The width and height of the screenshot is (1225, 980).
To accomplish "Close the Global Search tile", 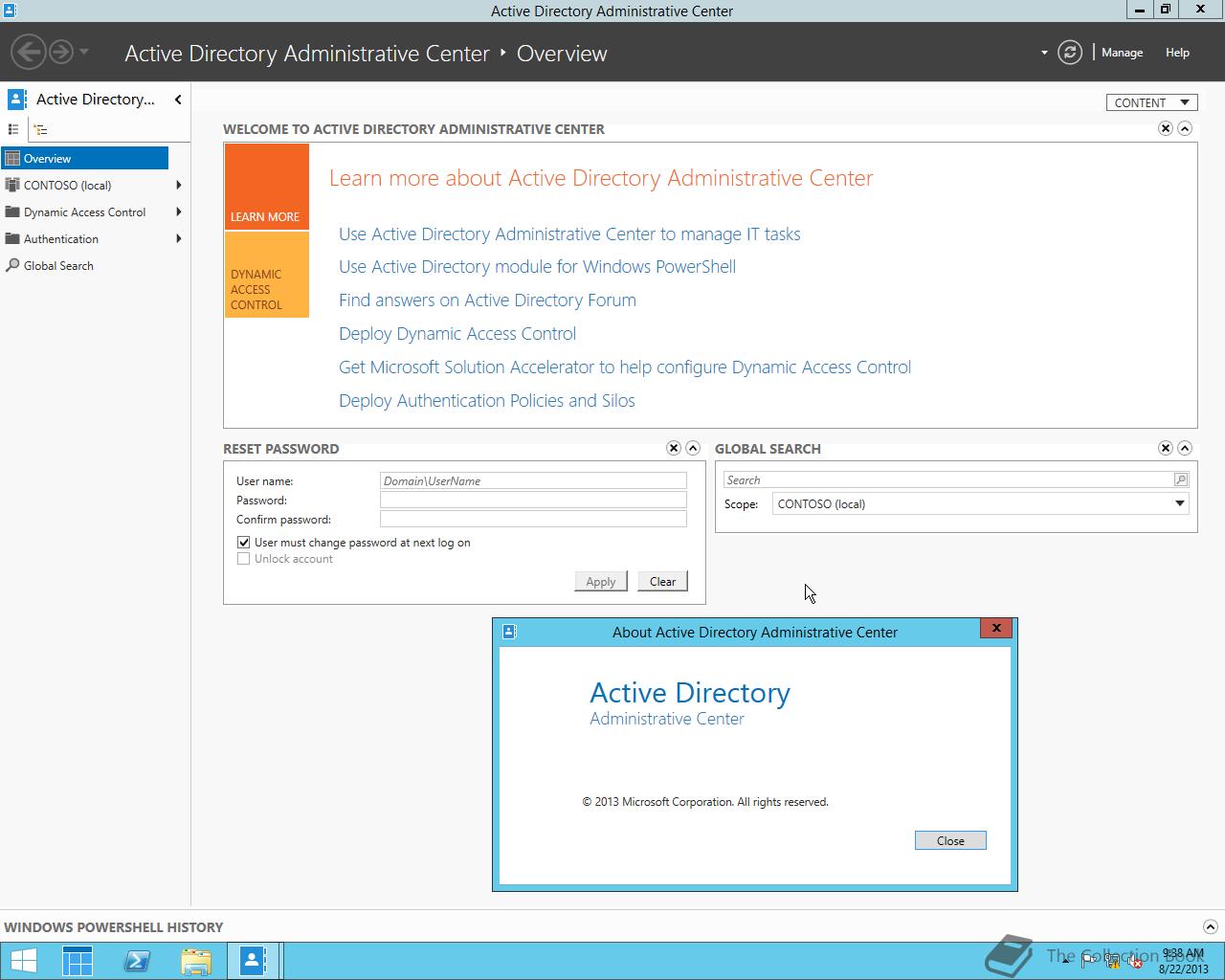I will [1166, 448].
